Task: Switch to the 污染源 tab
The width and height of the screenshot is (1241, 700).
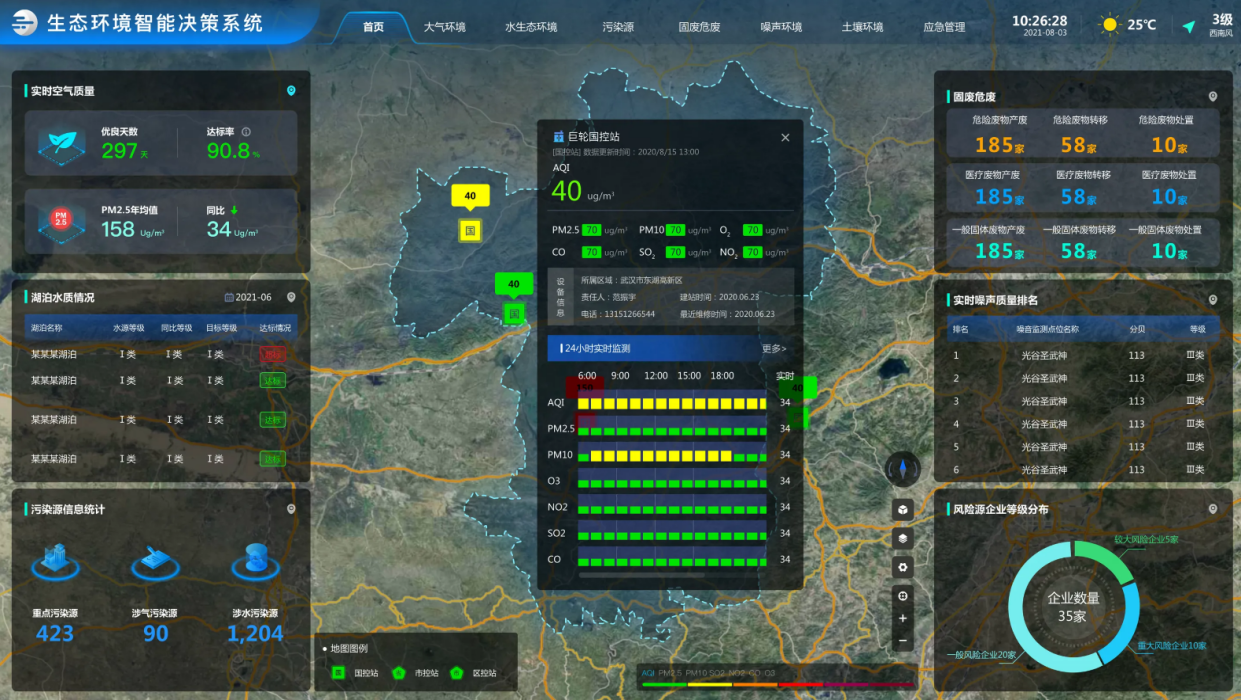Action: pos(618,27)
